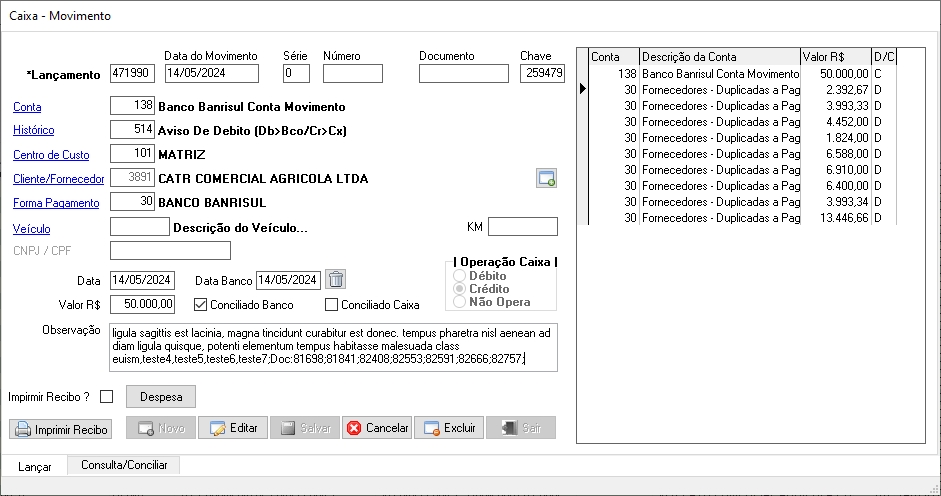
Task: Select the Crédito radio option
Action: pyautogui.click(x=460, y=289)
